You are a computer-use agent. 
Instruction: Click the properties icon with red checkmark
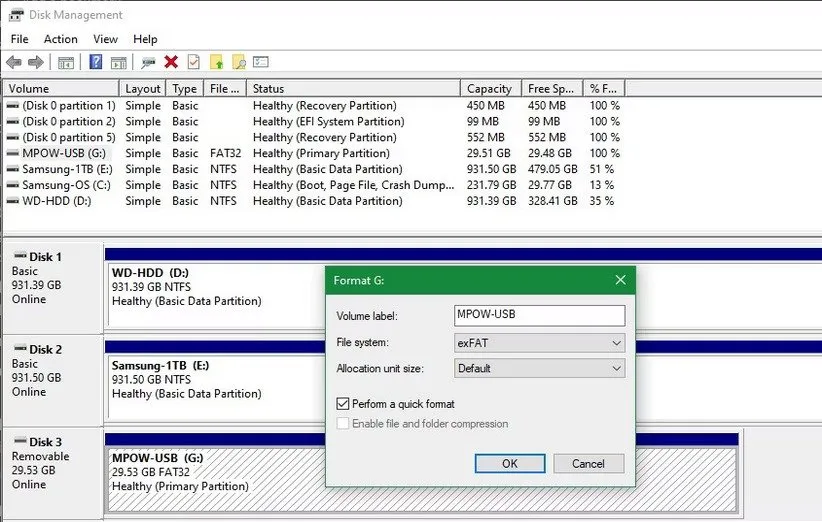click(193, 62)
